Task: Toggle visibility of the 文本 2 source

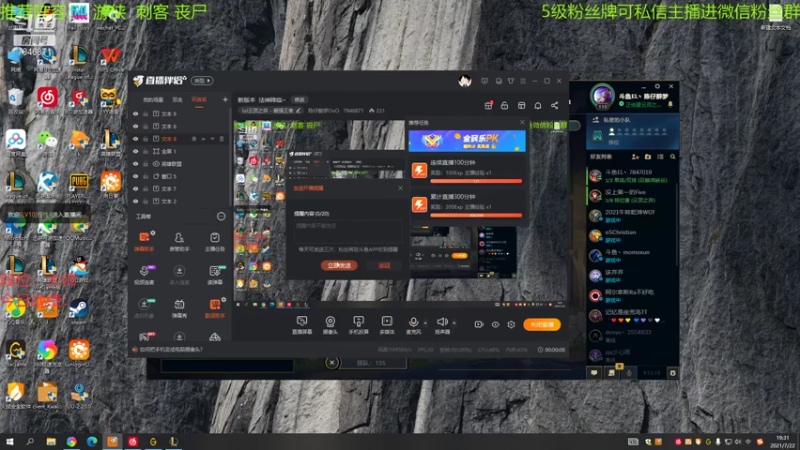Action: [135, 201]
